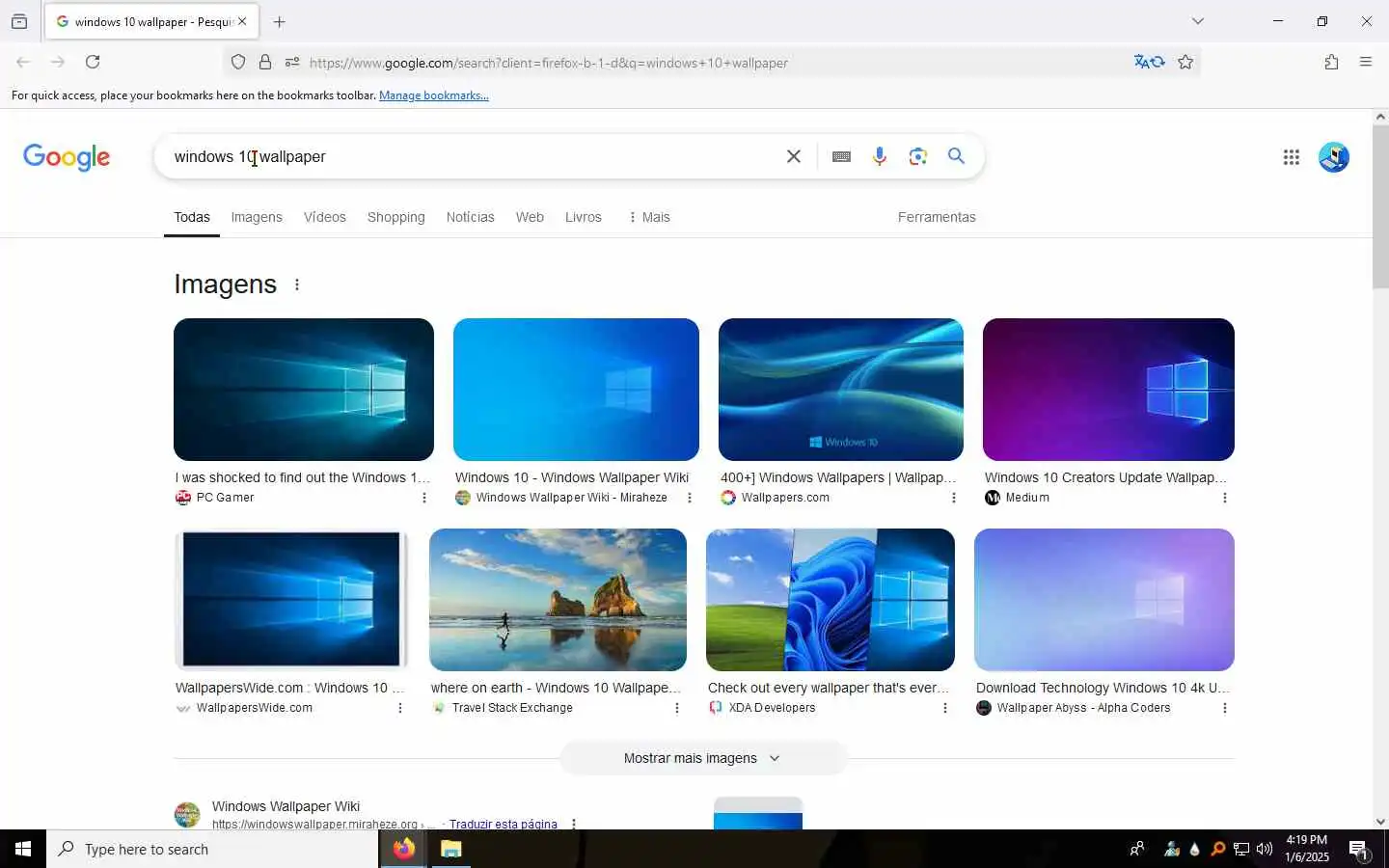This screenshot has width=1389, height=868.
Task: Click the taskbar Type here to search box
Action: tap(212, 849)
